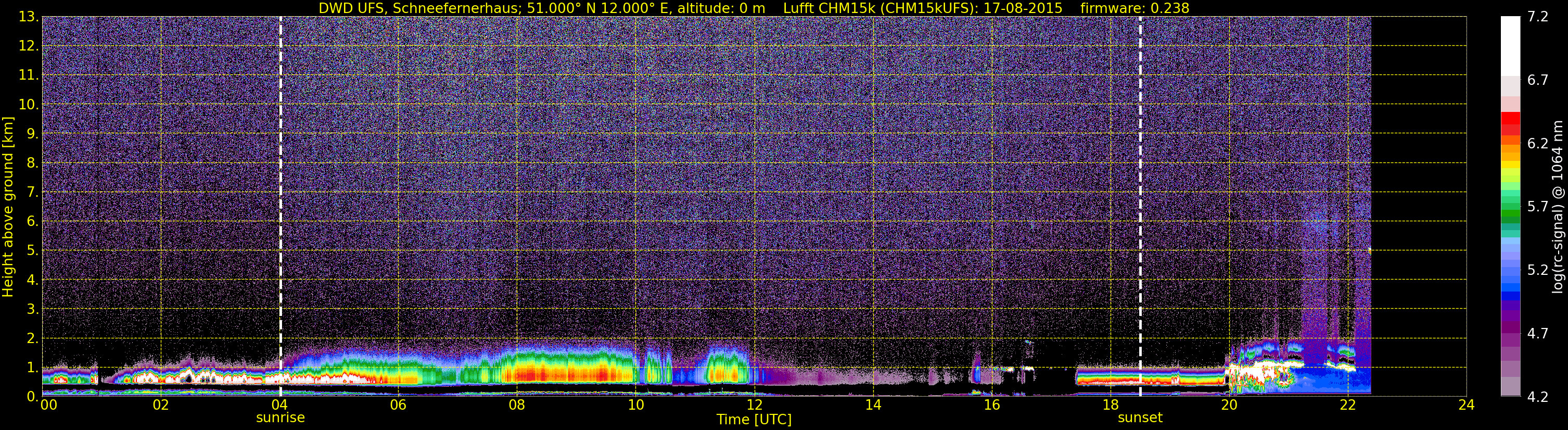Click the height axis tick label 3
This screenshot has width=1568, height=430.
(x=32, y=309)
